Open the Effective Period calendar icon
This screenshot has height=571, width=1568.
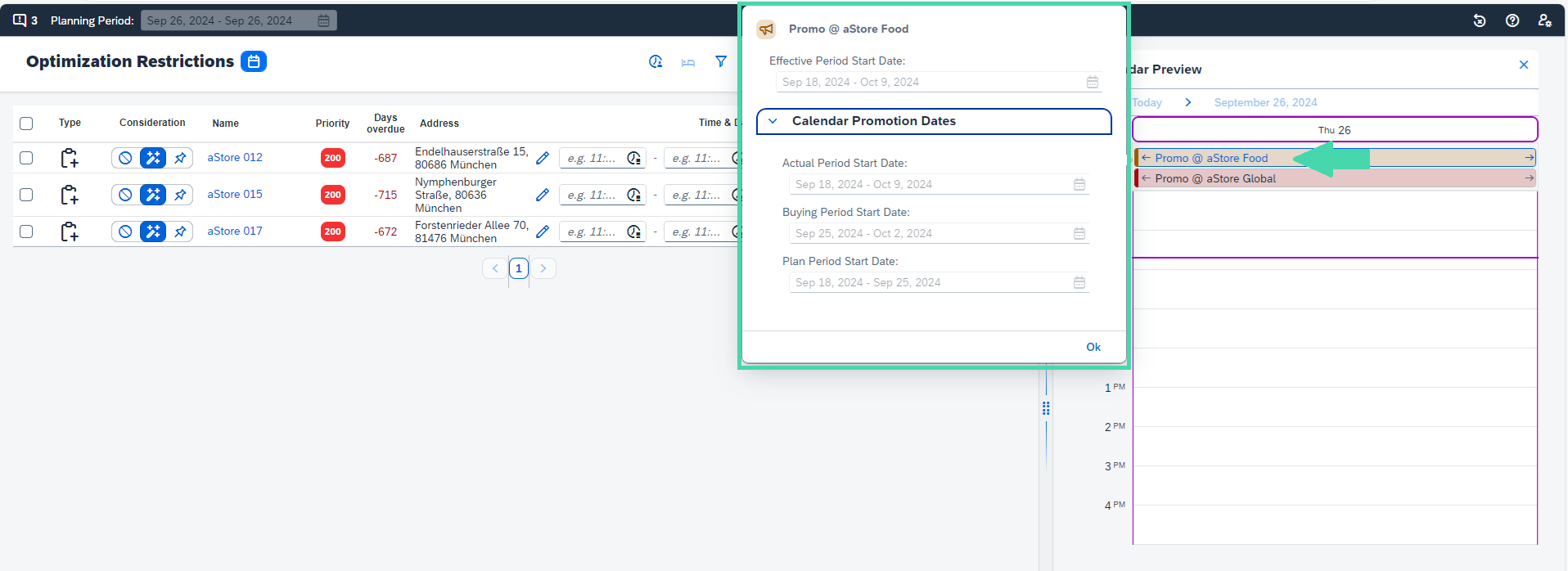point(1093,82)
